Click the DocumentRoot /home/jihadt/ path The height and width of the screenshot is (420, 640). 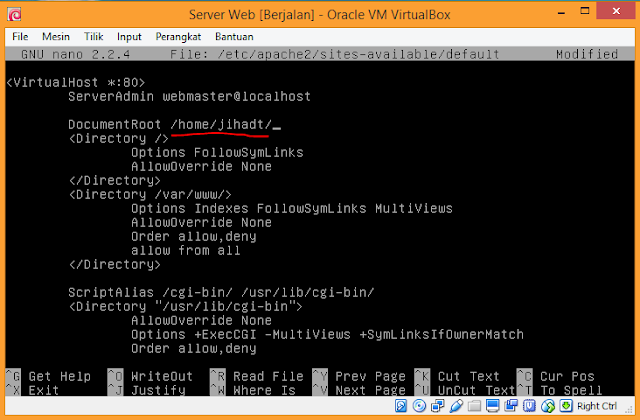point(221,124)
